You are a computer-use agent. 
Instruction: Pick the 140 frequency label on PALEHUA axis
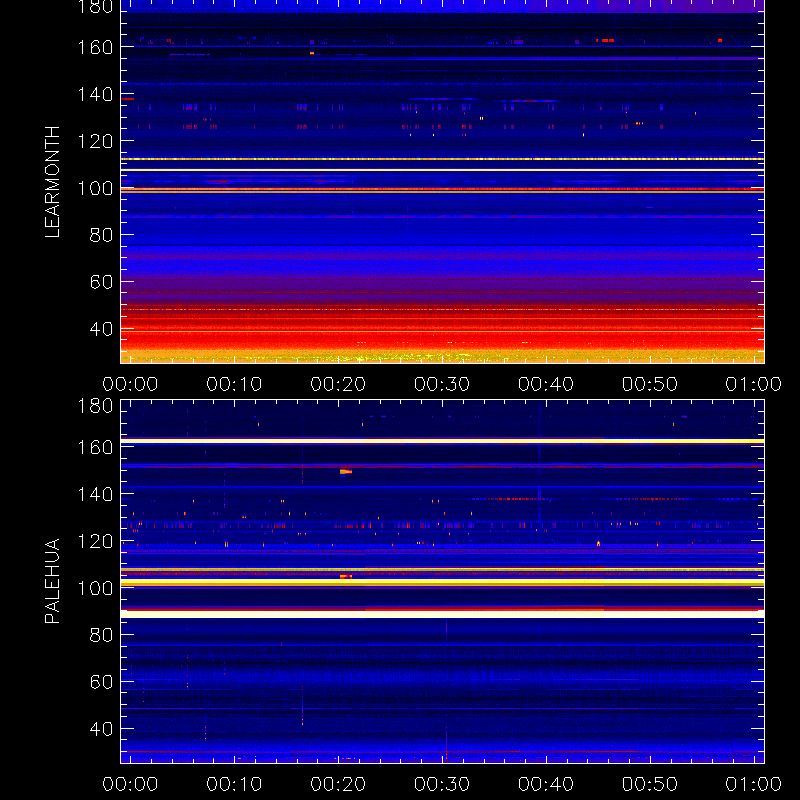point(95,494)
